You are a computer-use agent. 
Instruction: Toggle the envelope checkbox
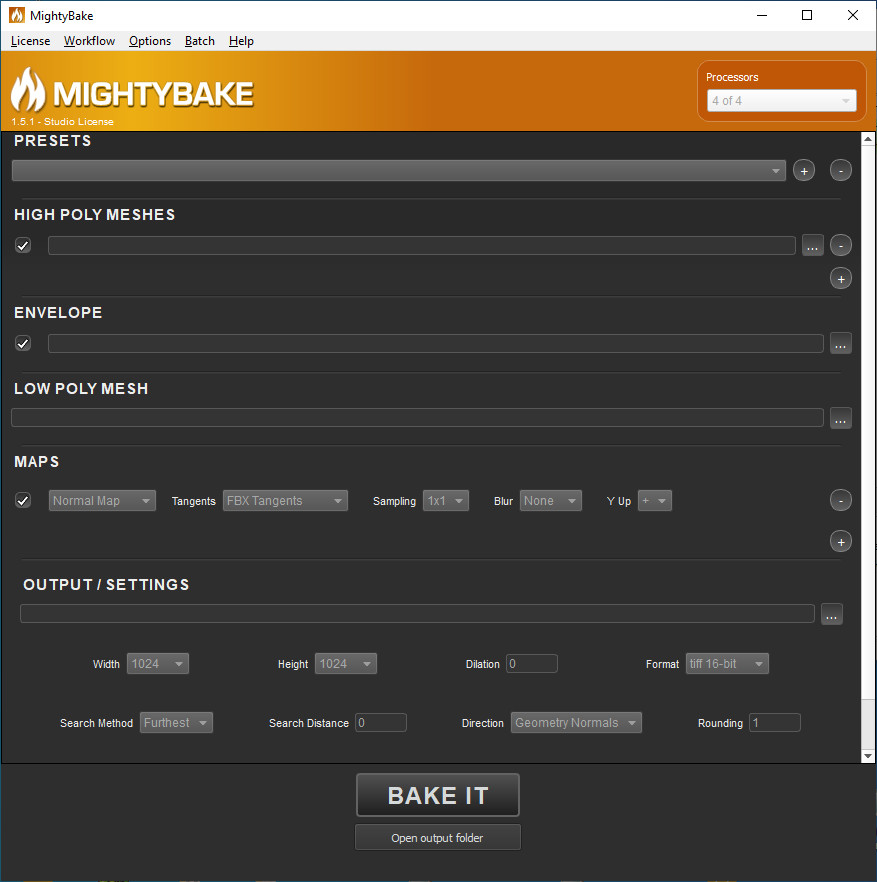point(23,344)
